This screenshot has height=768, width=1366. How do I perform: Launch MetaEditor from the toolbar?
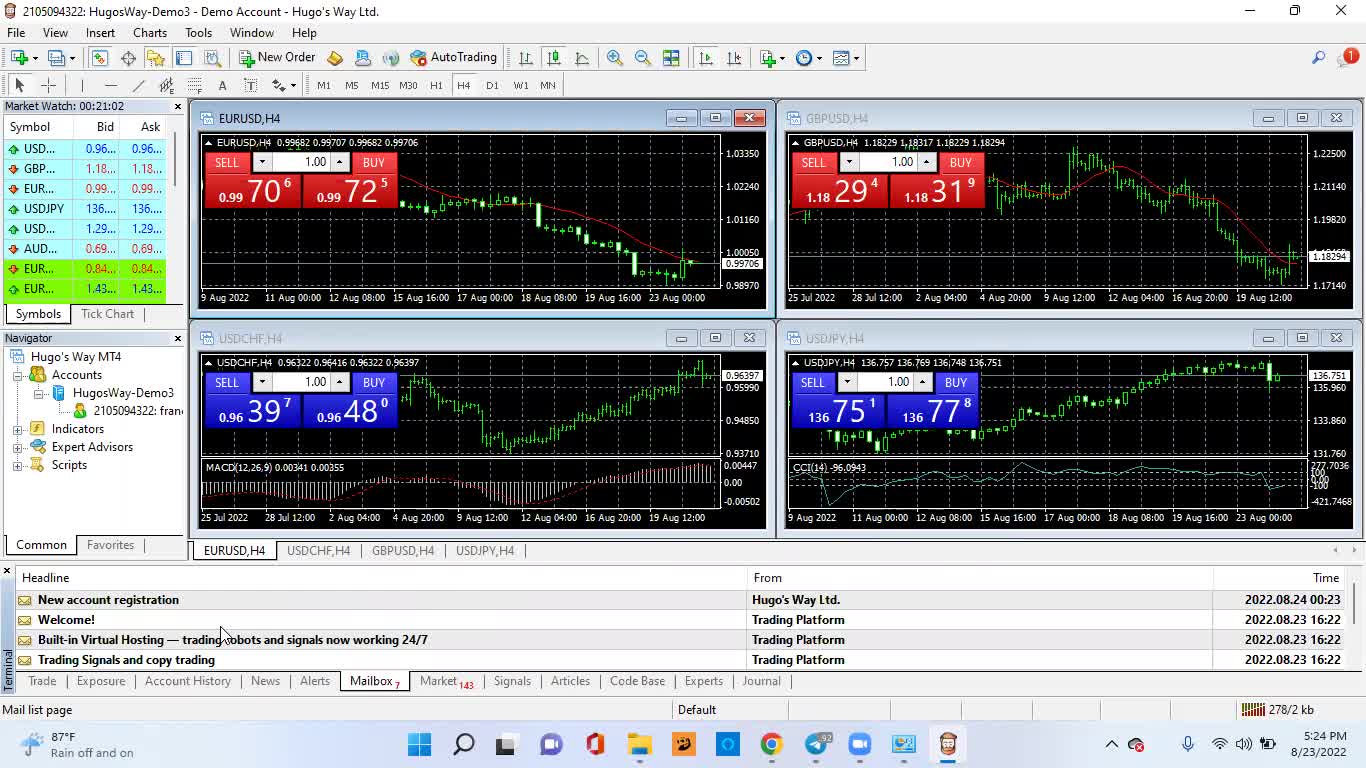[335, 58]
